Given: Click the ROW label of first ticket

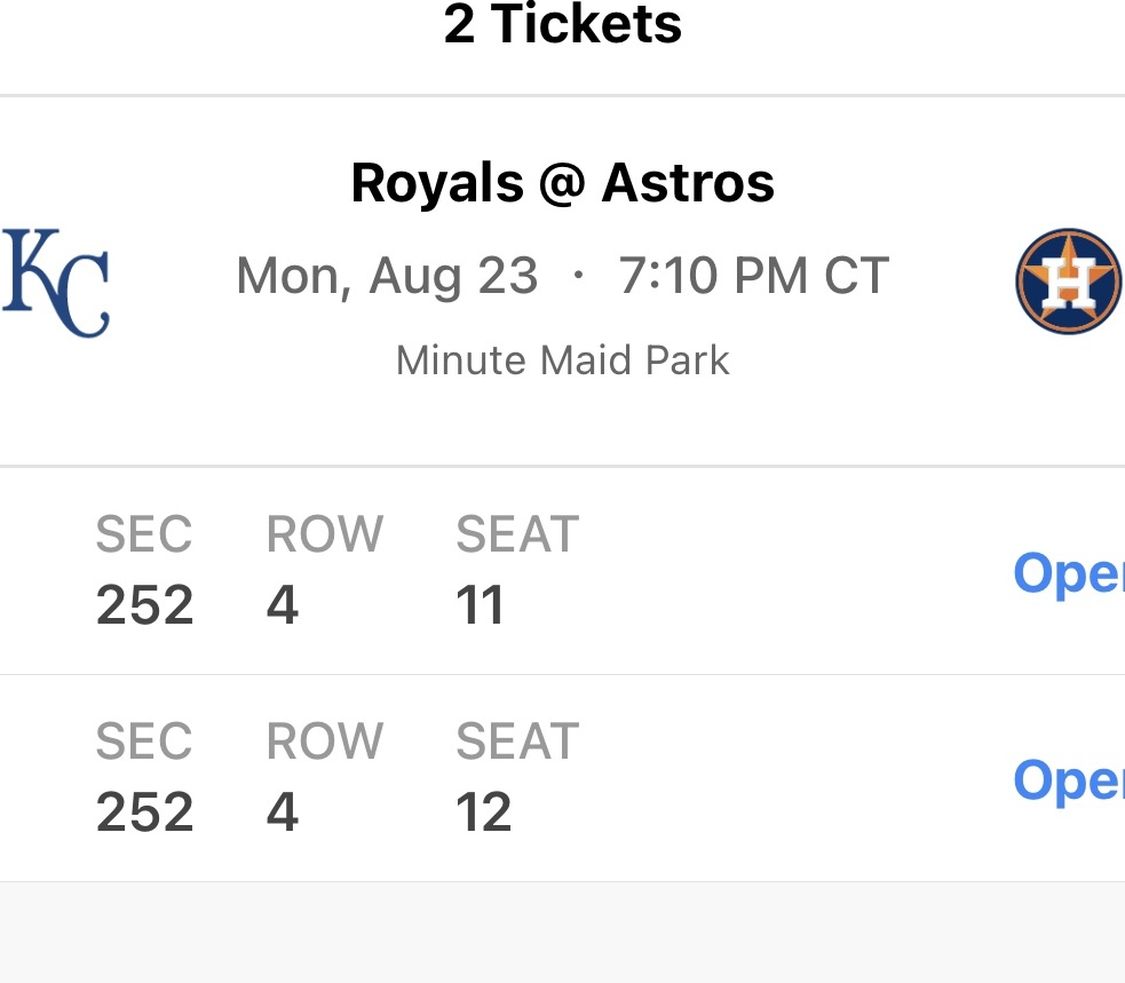Looking at the screenshot, I should 325,535.
